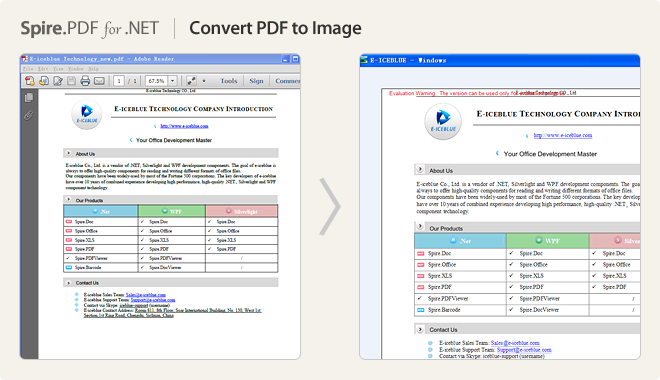The image size is (660, 380).
Task: Open the Help menu in Adobe Reader
Action: 93,69
